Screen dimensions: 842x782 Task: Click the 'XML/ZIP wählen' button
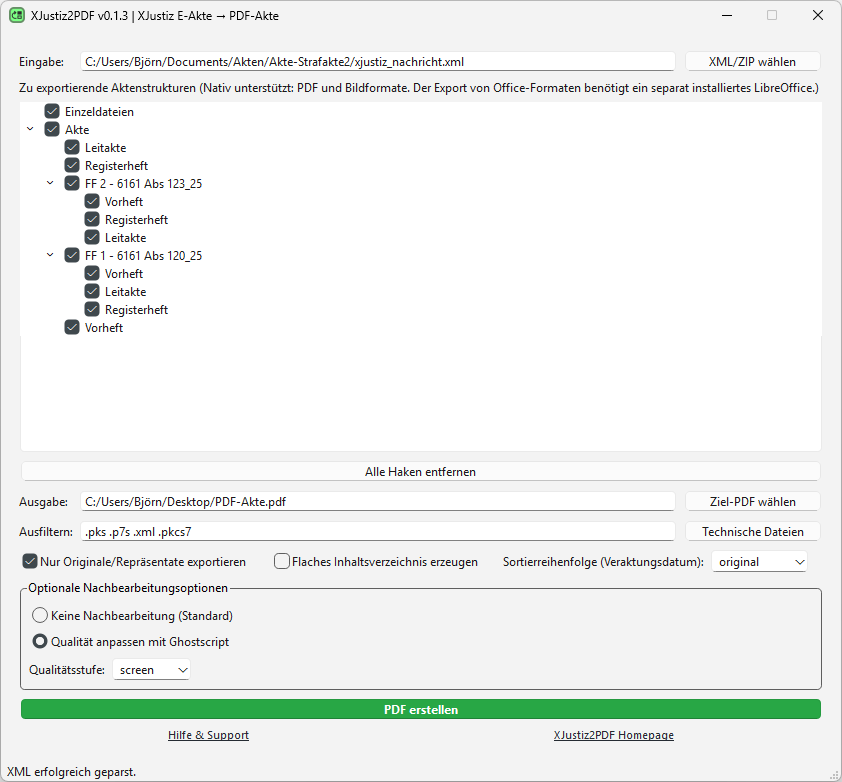pos(751,61)
